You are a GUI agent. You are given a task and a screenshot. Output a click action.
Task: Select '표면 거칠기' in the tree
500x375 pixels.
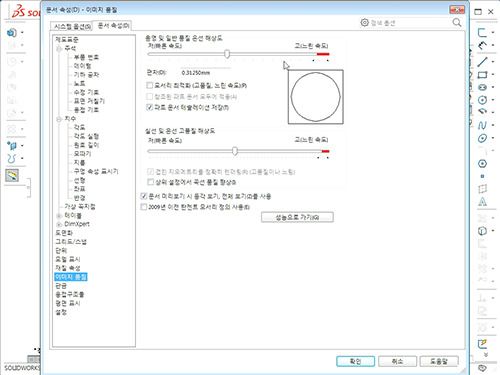[89, 101]
